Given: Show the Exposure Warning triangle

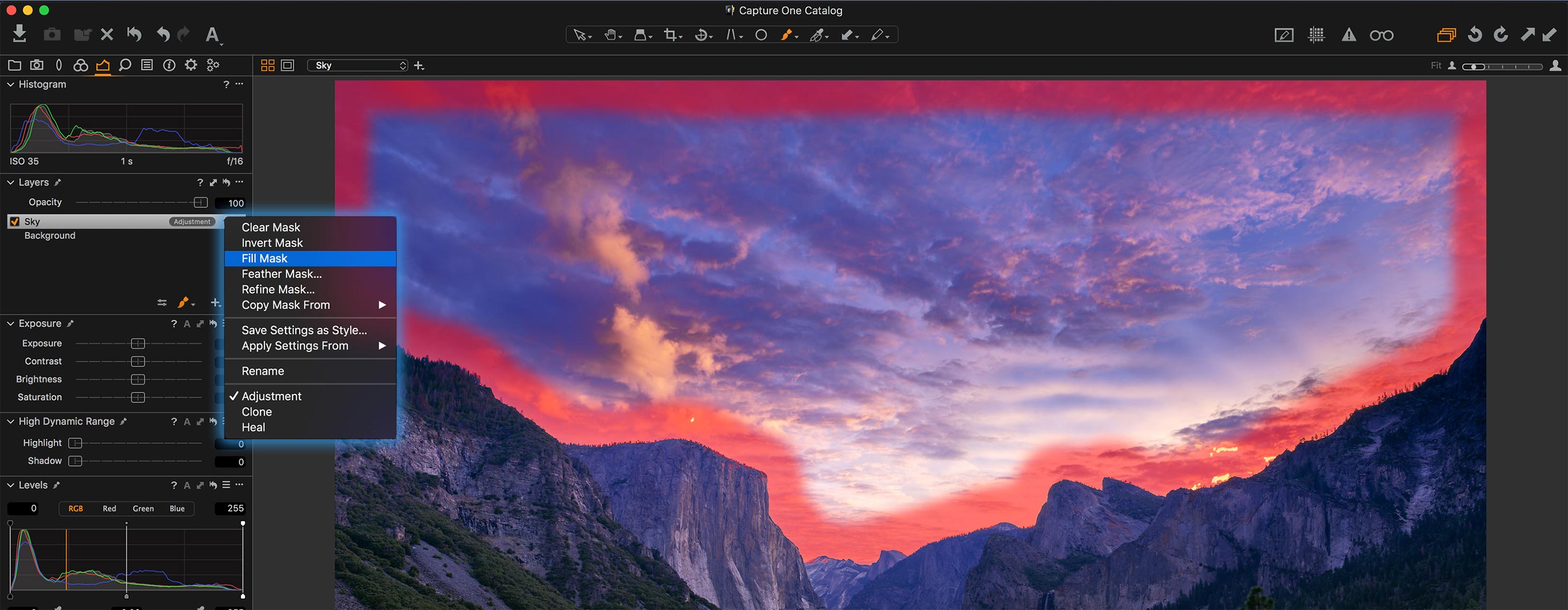Looking at the screenshot, I should [x=1348, y=34].
